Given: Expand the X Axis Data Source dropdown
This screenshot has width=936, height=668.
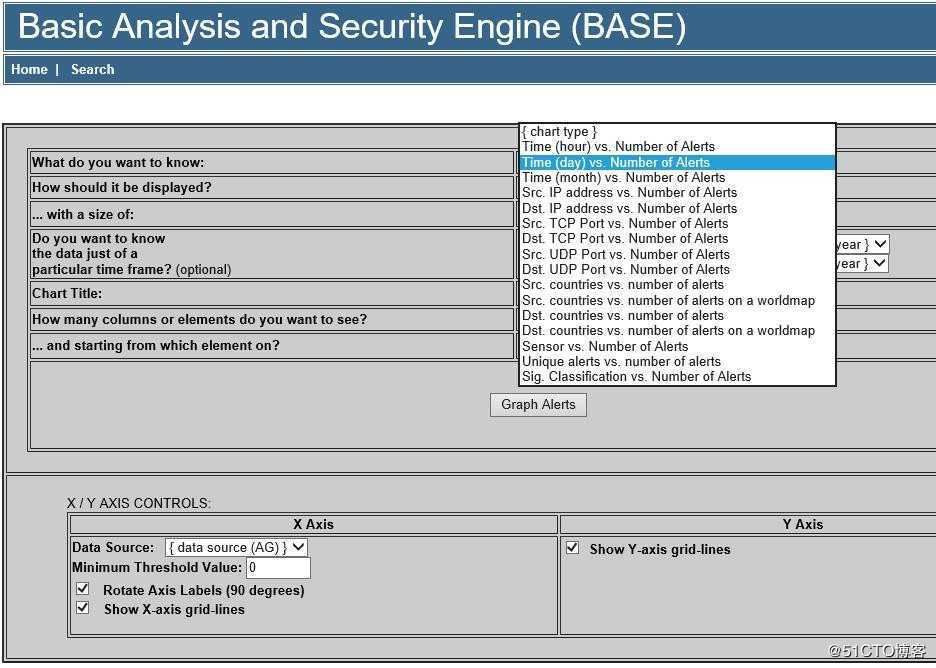Looking at the screenshot, I should point(236,547).
